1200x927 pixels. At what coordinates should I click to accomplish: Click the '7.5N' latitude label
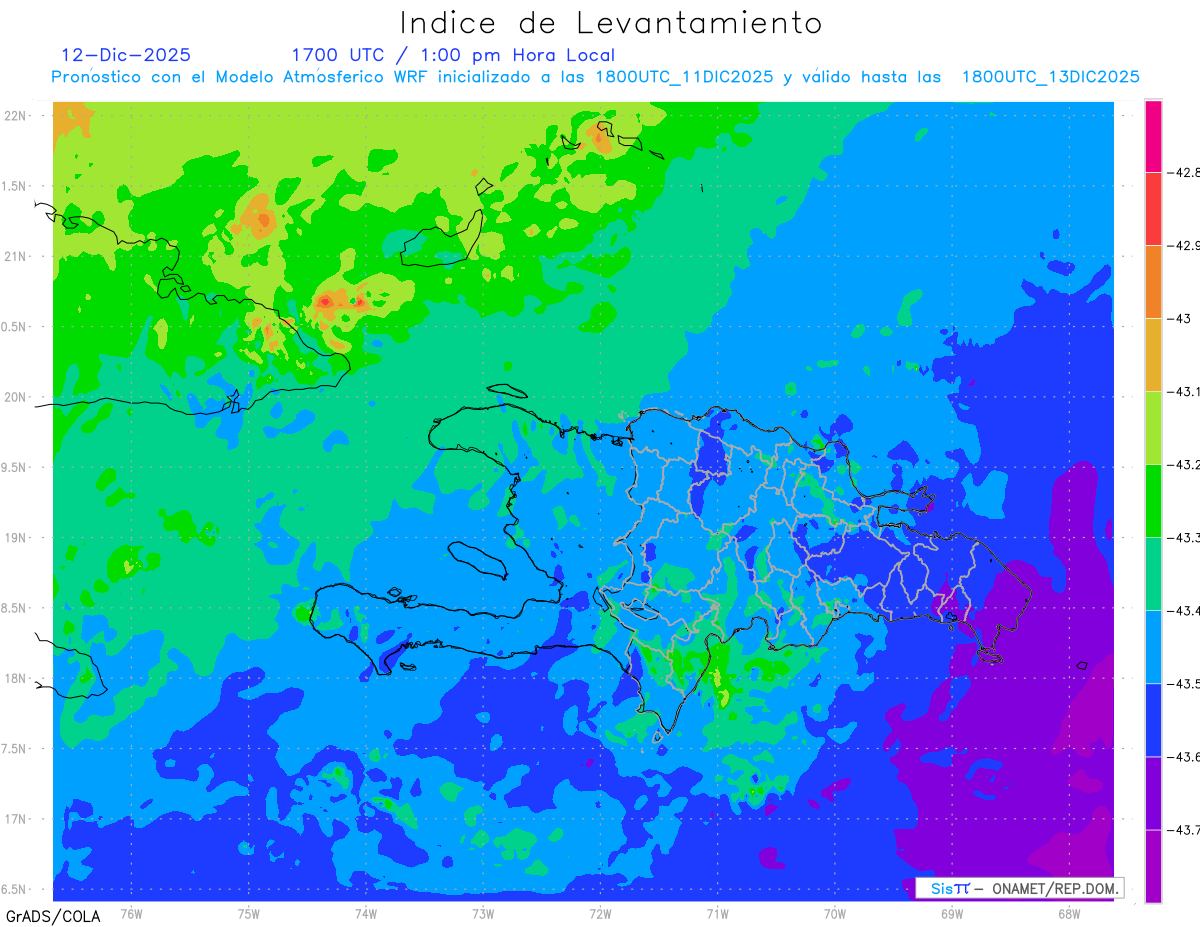click(15, 749)
